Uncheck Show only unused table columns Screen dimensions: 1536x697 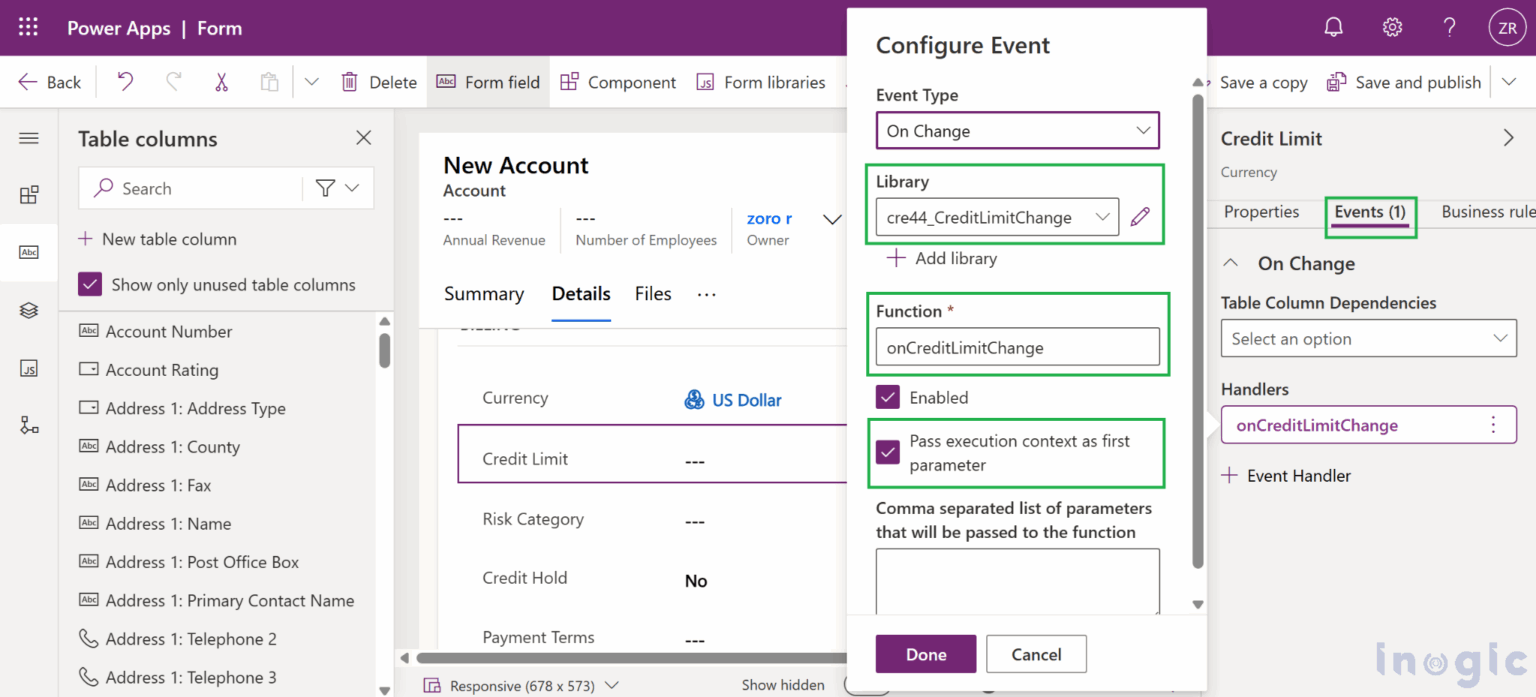[x=89, y=284]
